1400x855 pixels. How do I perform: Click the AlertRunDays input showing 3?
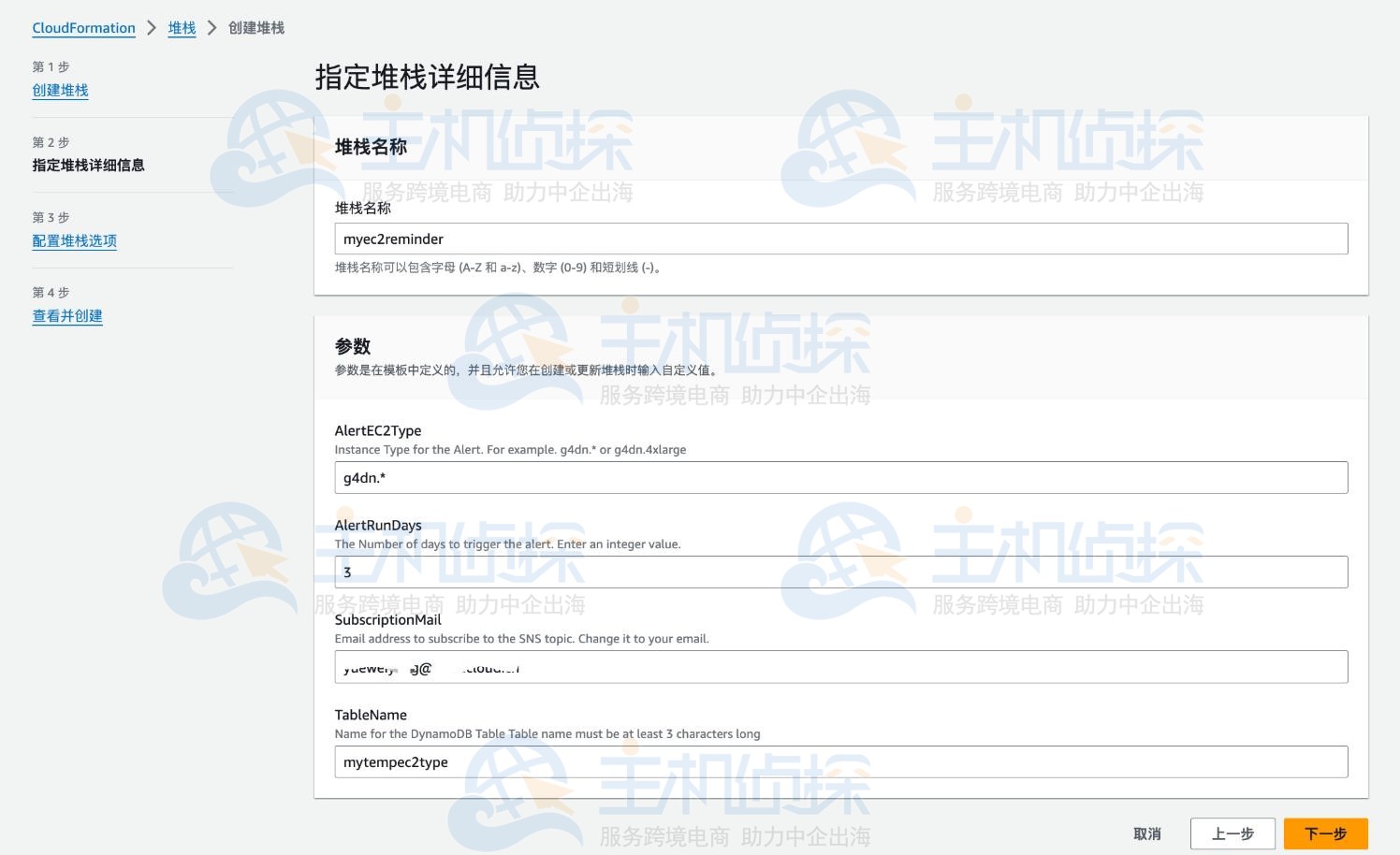[x=840, y=572]
